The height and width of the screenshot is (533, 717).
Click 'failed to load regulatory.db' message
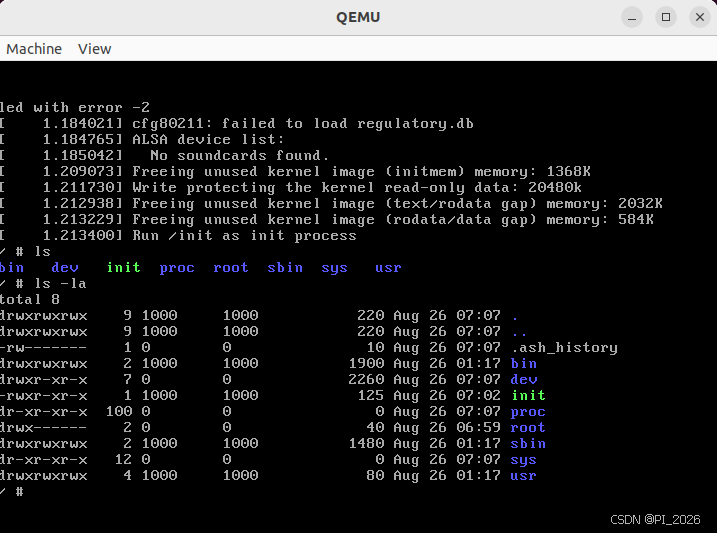(x=348, y=124)
